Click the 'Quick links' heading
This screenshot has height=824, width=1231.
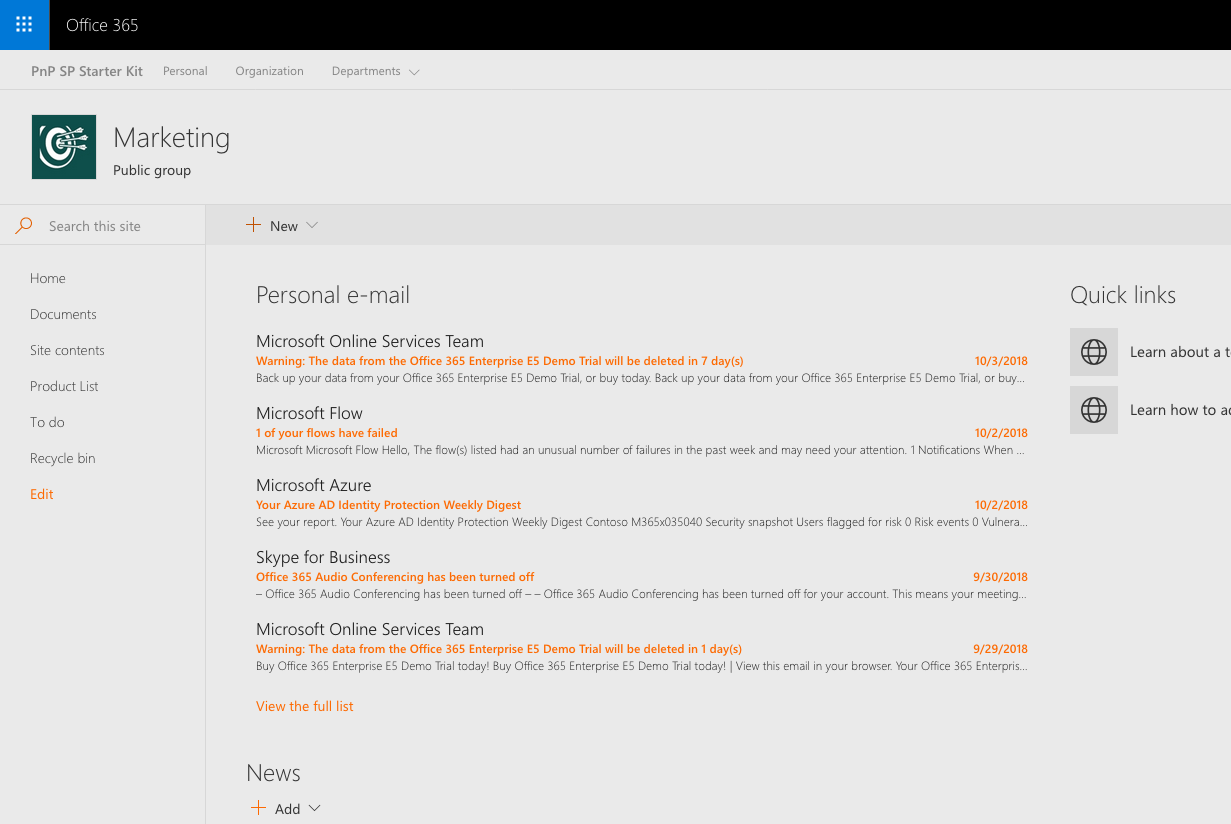tap(1123, 295)
